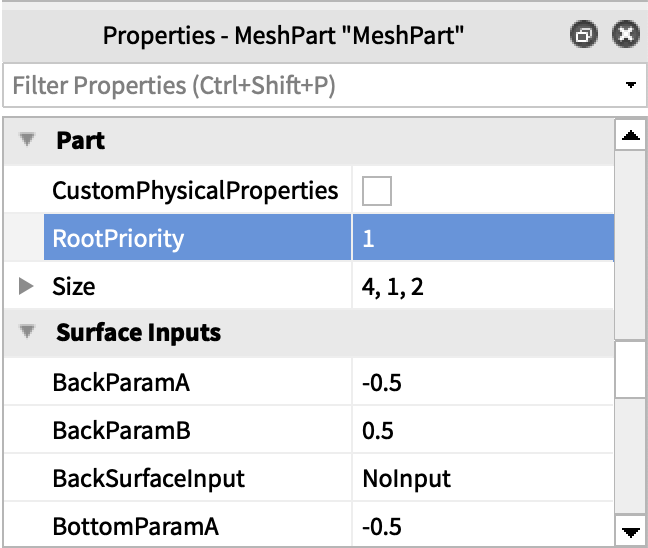The image size is (648, 548).
Task: Expand the Size property
Action: [x=27, y=287]
